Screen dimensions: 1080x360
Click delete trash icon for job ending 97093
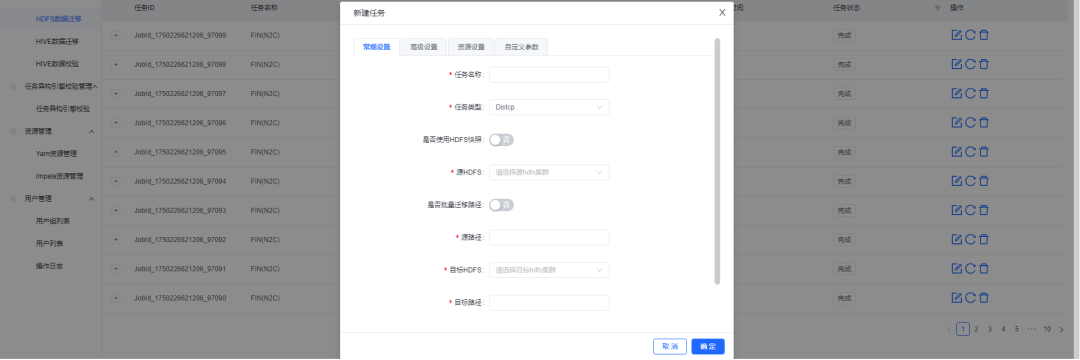(984, 210)
